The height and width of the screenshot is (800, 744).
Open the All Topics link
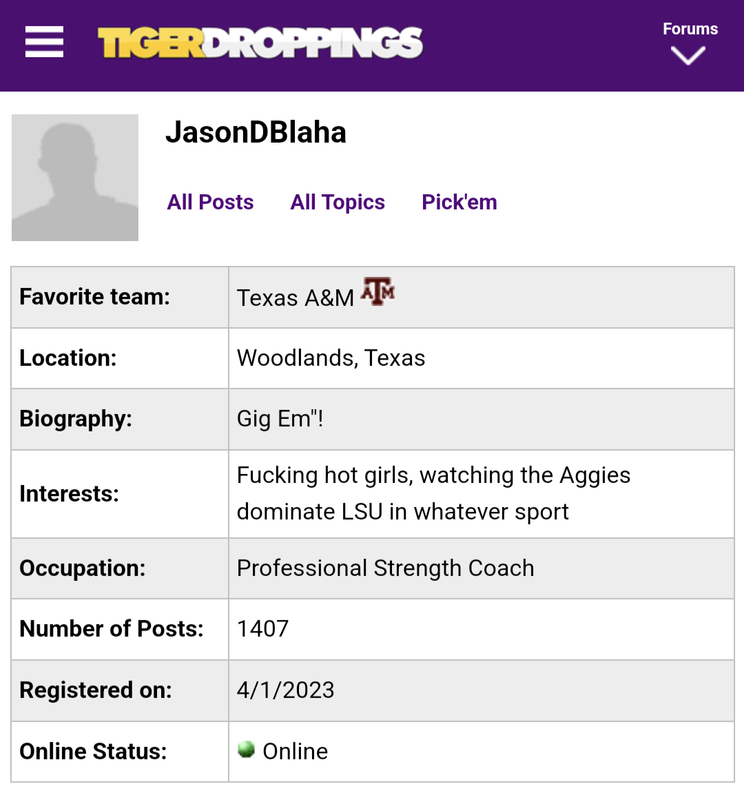337,202
